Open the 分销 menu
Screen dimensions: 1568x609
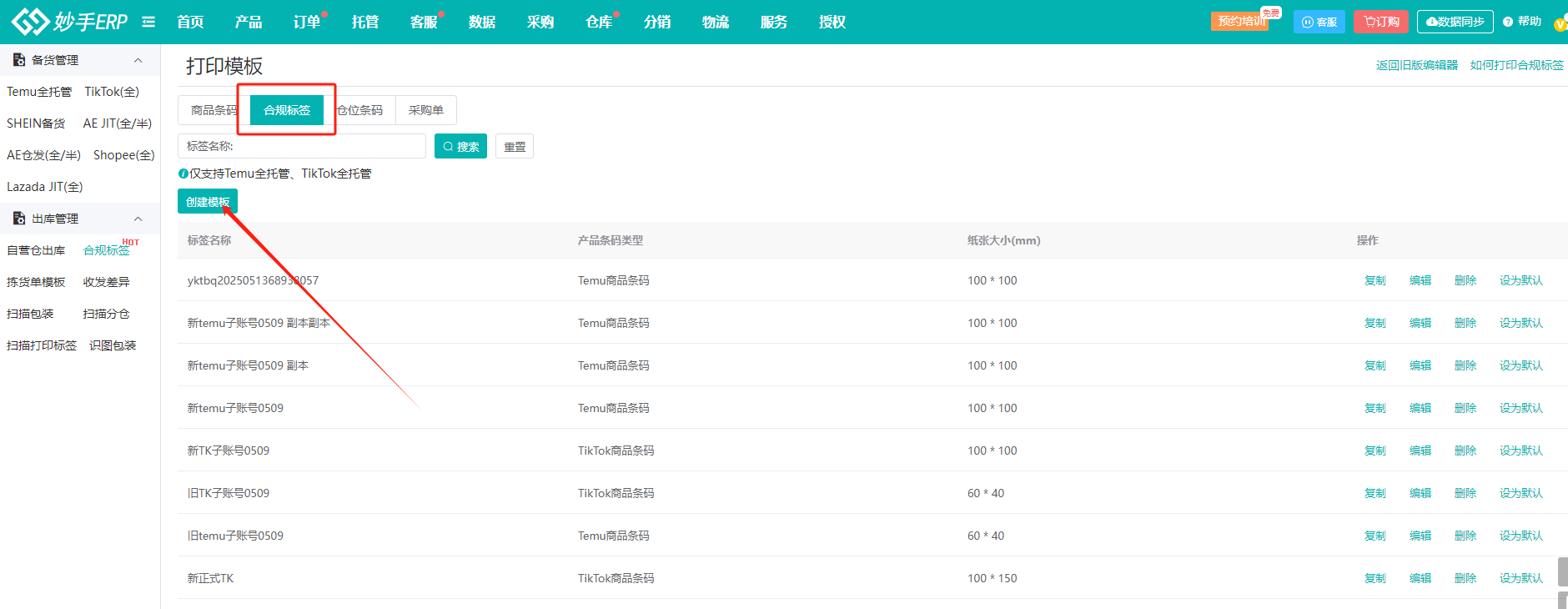[657, 22]
